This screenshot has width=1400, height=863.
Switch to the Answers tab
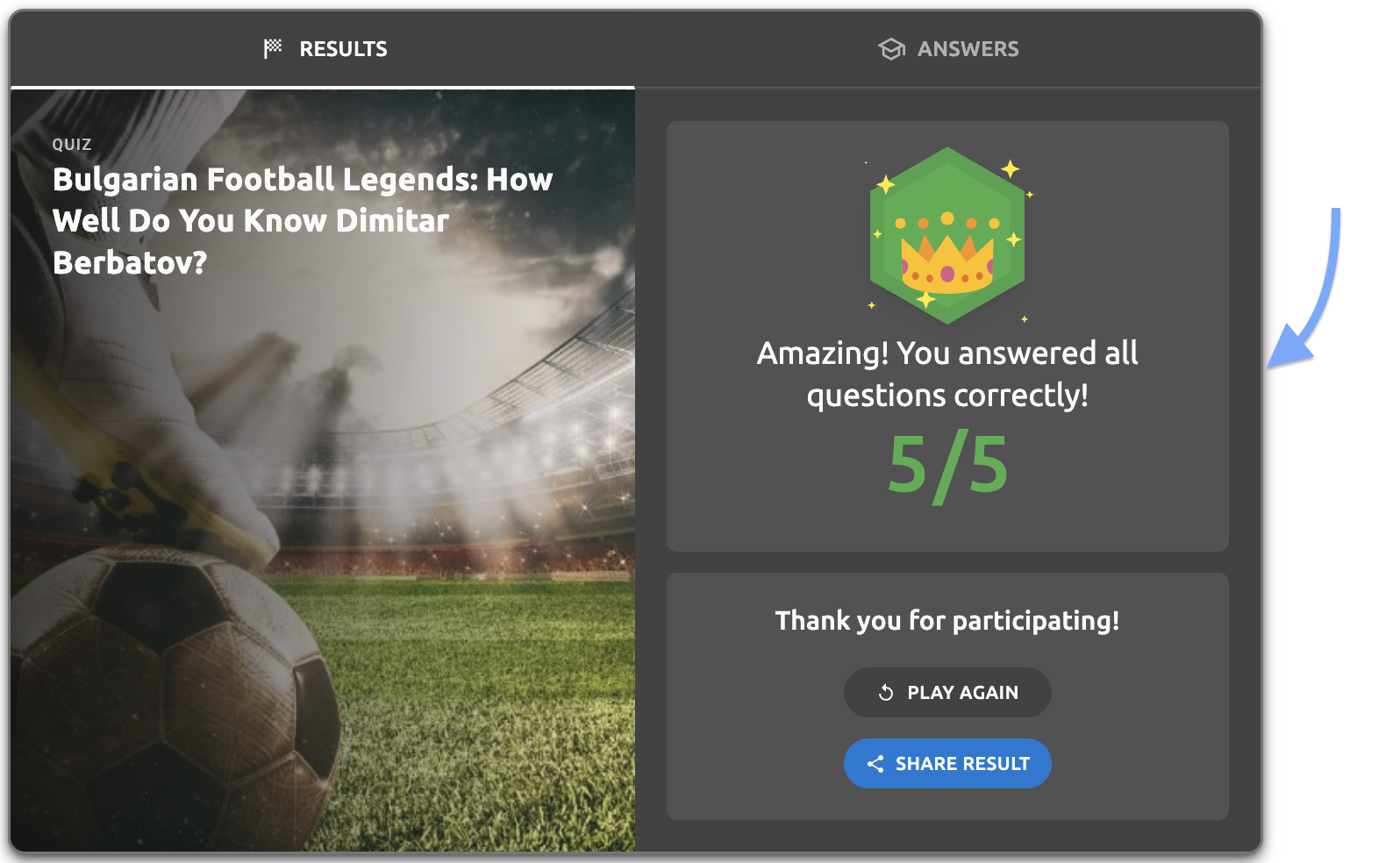948,49
